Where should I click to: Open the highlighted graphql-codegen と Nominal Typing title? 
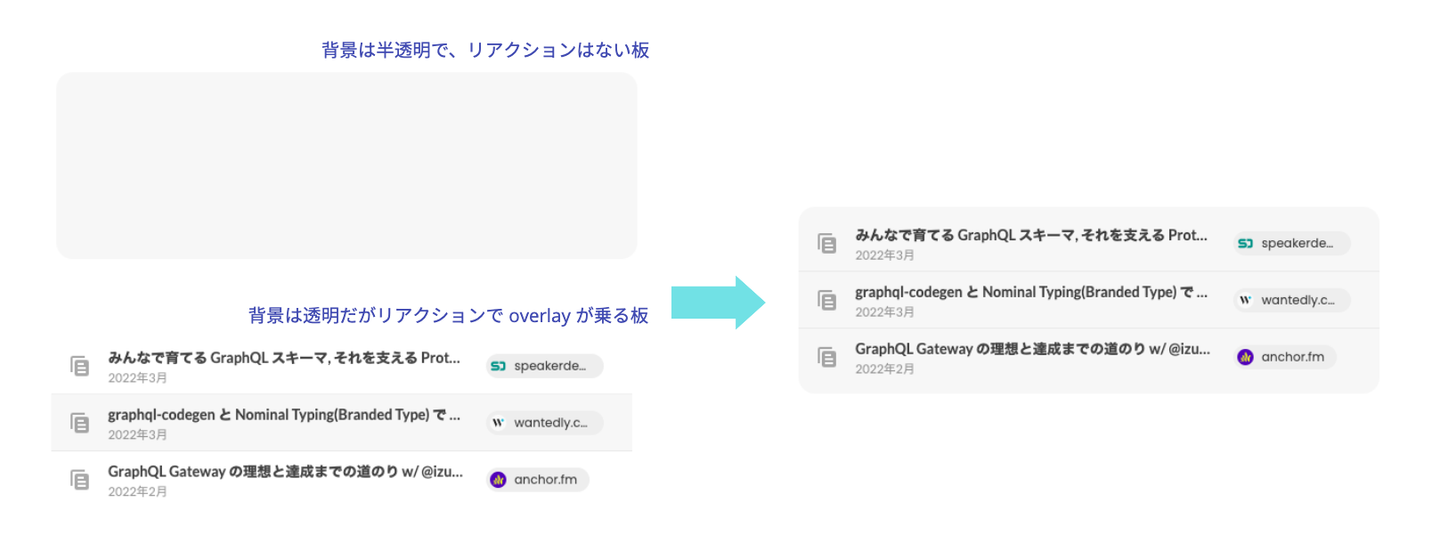(x=284, y=415)
